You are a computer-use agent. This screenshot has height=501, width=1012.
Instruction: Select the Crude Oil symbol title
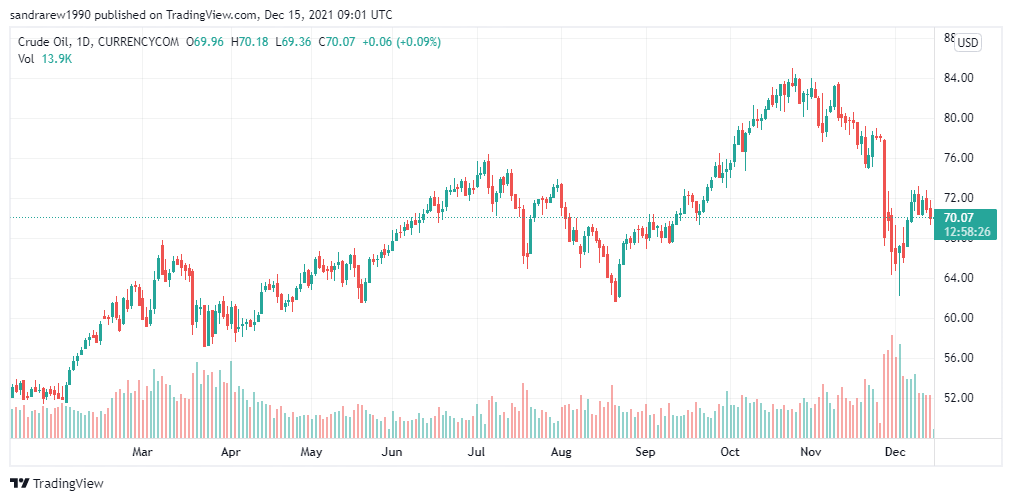click(41, 43)
